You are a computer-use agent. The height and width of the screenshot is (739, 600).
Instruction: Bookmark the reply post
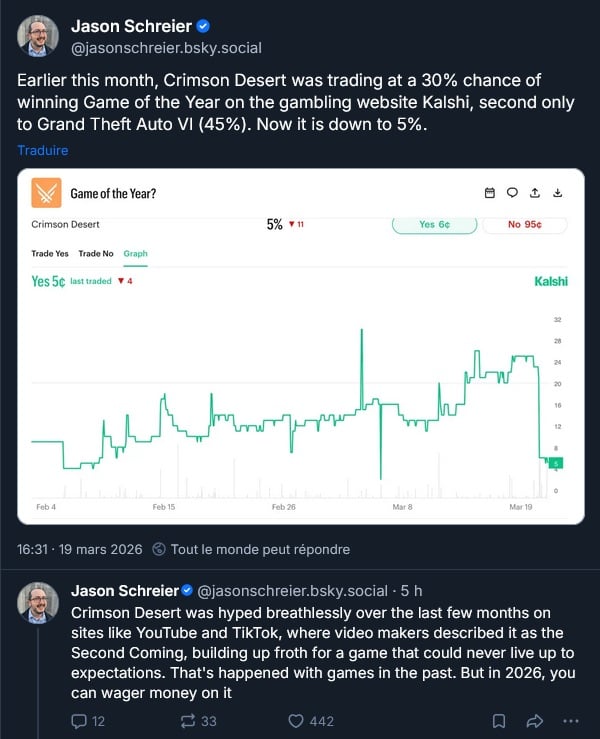click(x=498, y=720)
